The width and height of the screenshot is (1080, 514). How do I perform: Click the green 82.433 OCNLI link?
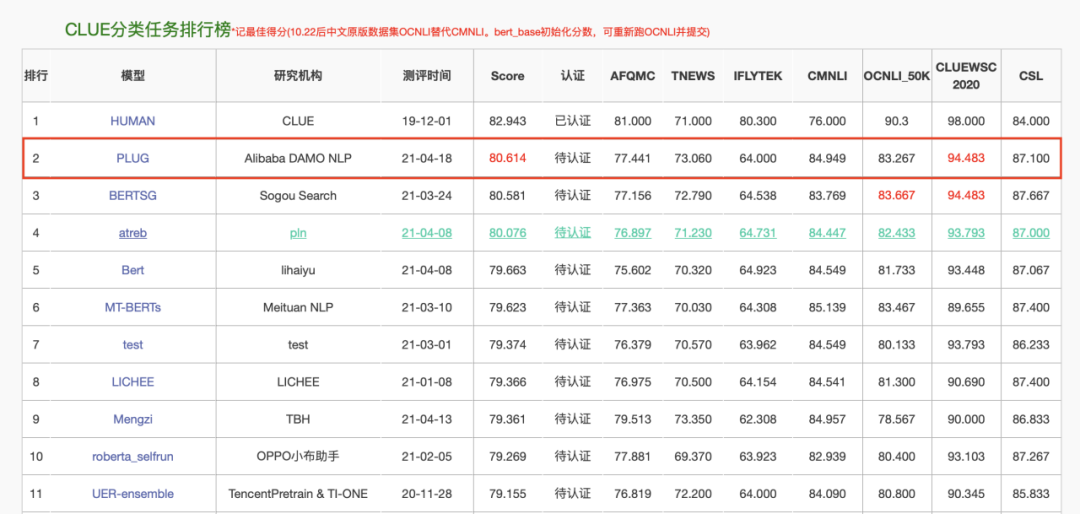pos(897,233)
